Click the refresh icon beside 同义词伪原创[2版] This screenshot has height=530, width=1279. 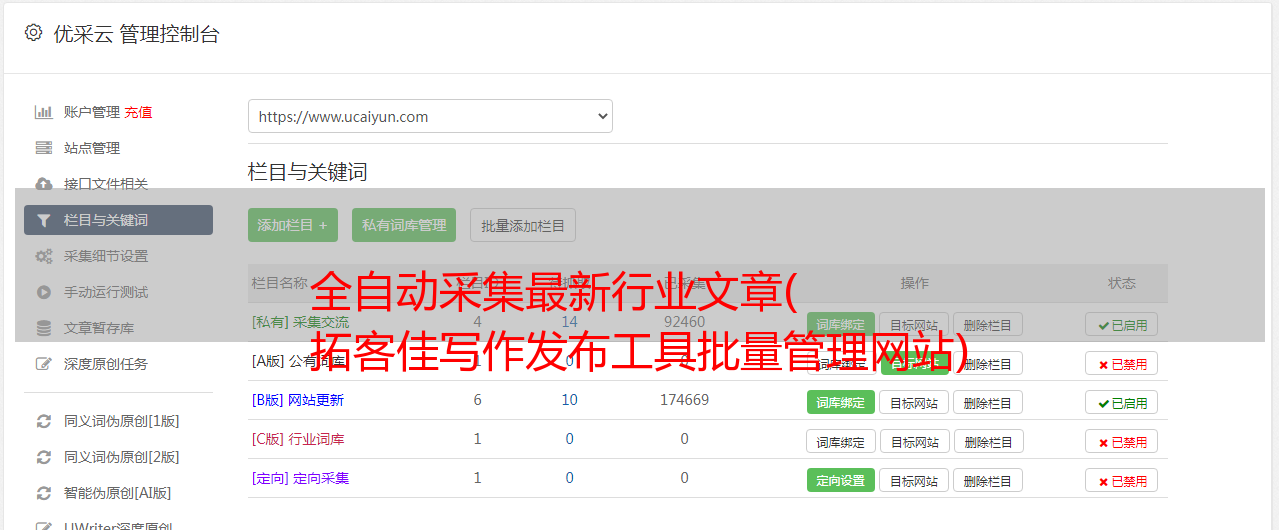(x=43, y=457)
